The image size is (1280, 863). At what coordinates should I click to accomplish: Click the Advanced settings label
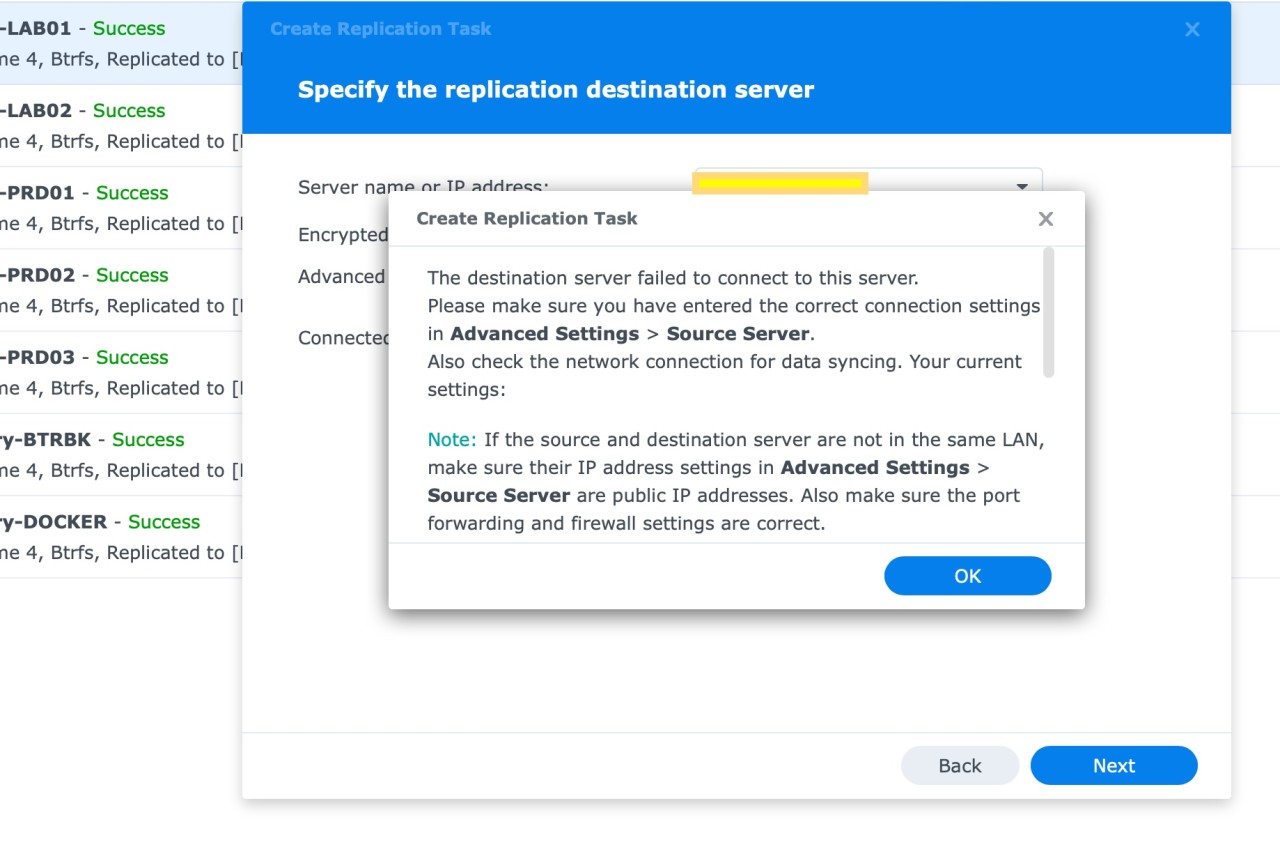point(340,277)
